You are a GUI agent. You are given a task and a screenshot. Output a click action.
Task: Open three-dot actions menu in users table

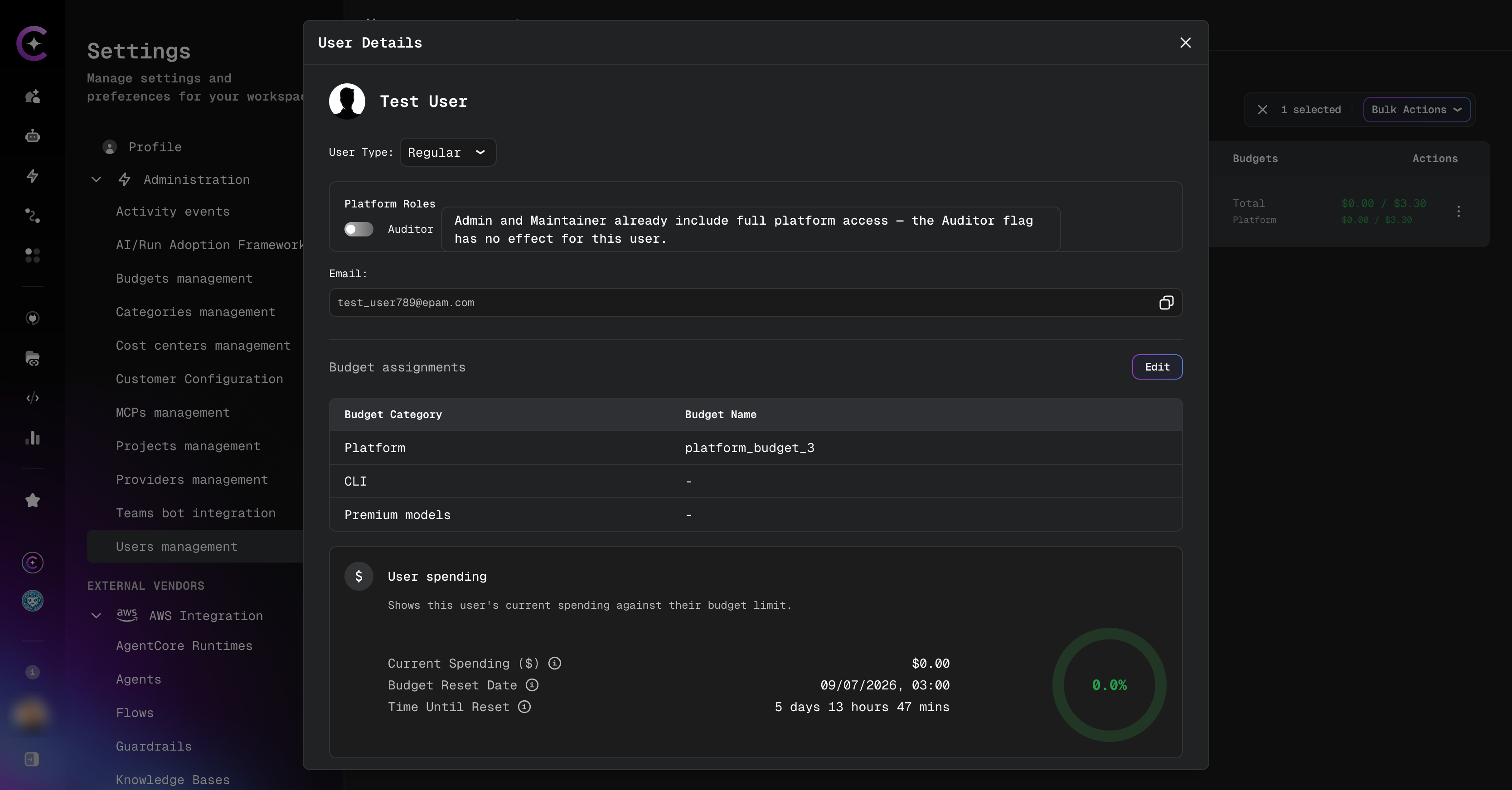pos(1458,211)
